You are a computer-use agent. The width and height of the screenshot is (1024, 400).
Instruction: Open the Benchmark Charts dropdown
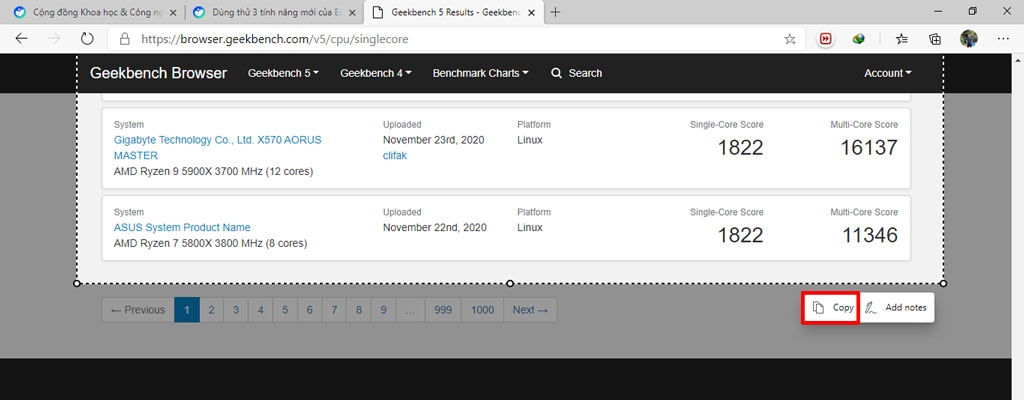coord(481,73)
